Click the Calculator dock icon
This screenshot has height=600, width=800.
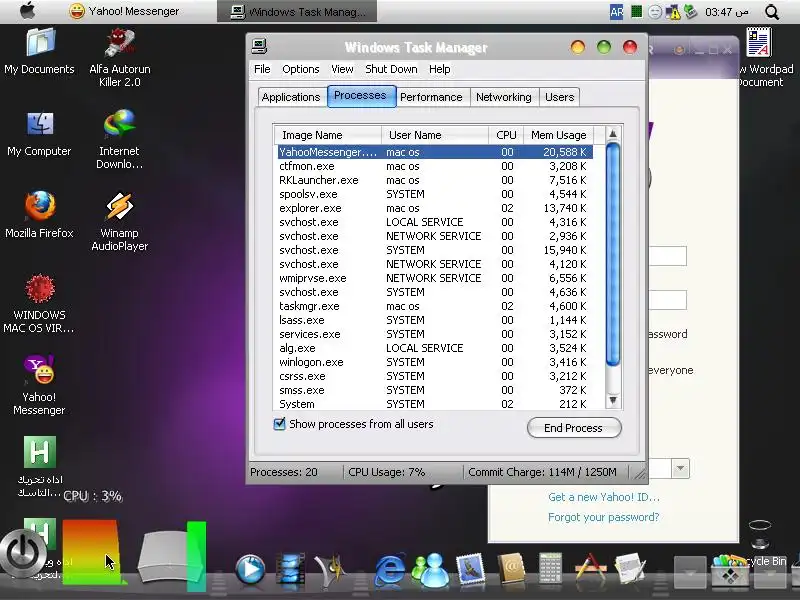click(x=550, y=568)
